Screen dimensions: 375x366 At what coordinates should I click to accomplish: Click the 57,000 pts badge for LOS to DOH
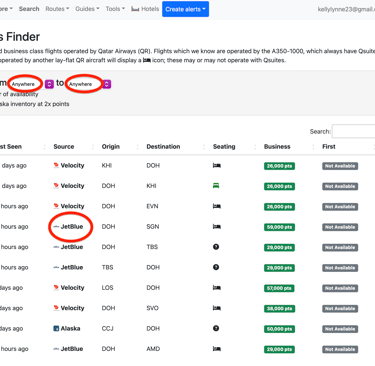[x=279, y=288]
